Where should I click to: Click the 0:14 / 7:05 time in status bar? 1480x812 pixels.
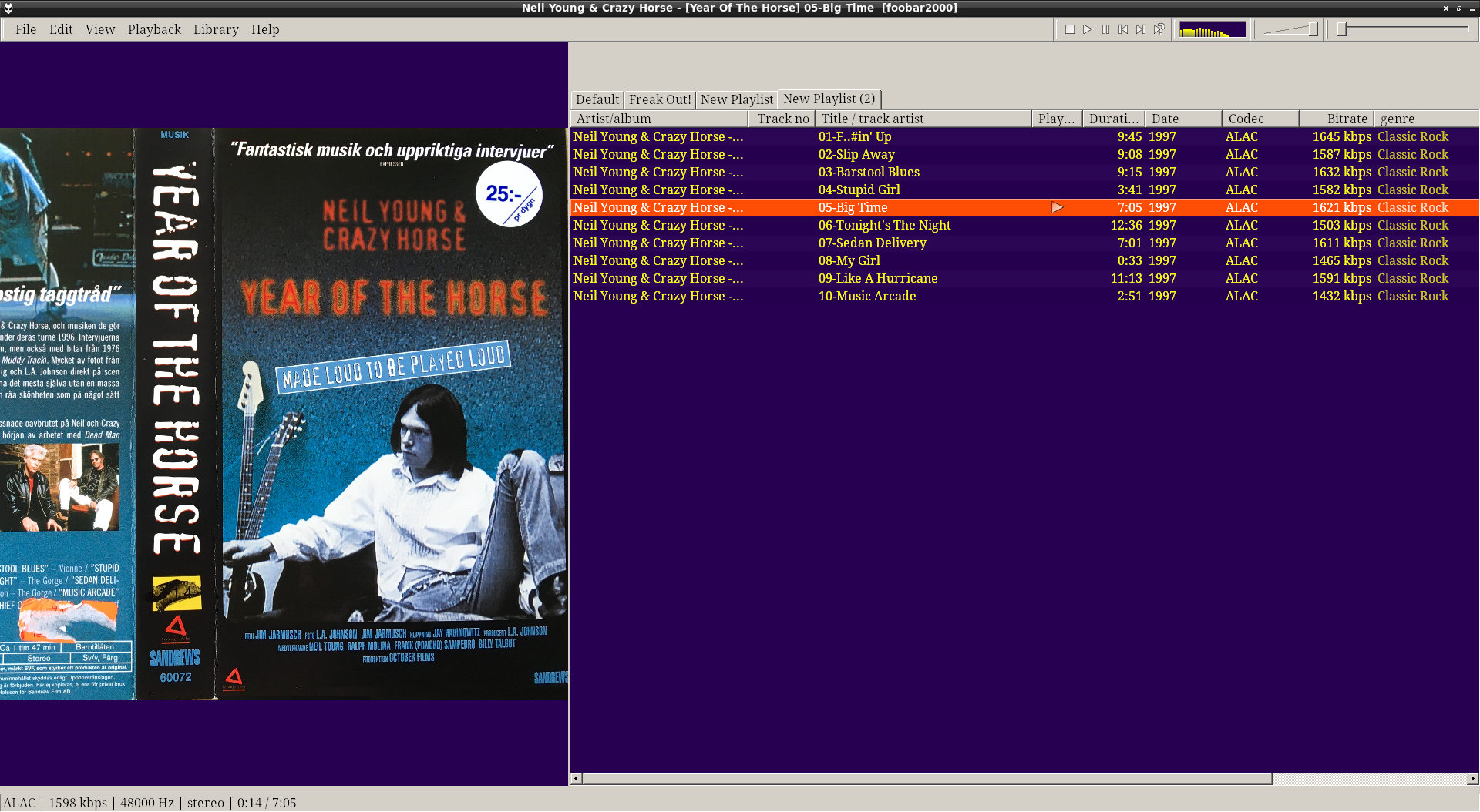click(267, 803)
